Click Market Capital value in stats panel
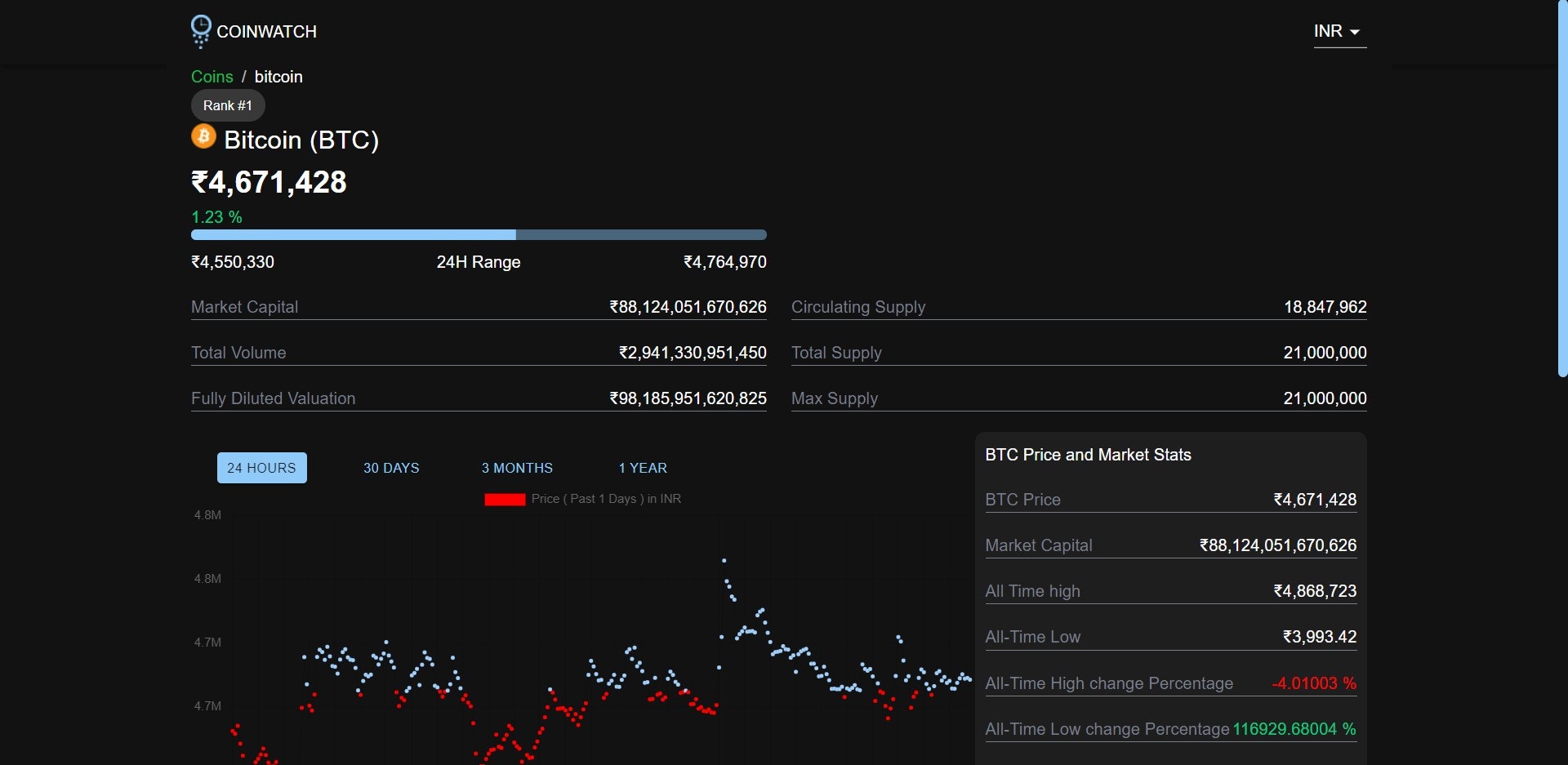 tap(1278, 545)
